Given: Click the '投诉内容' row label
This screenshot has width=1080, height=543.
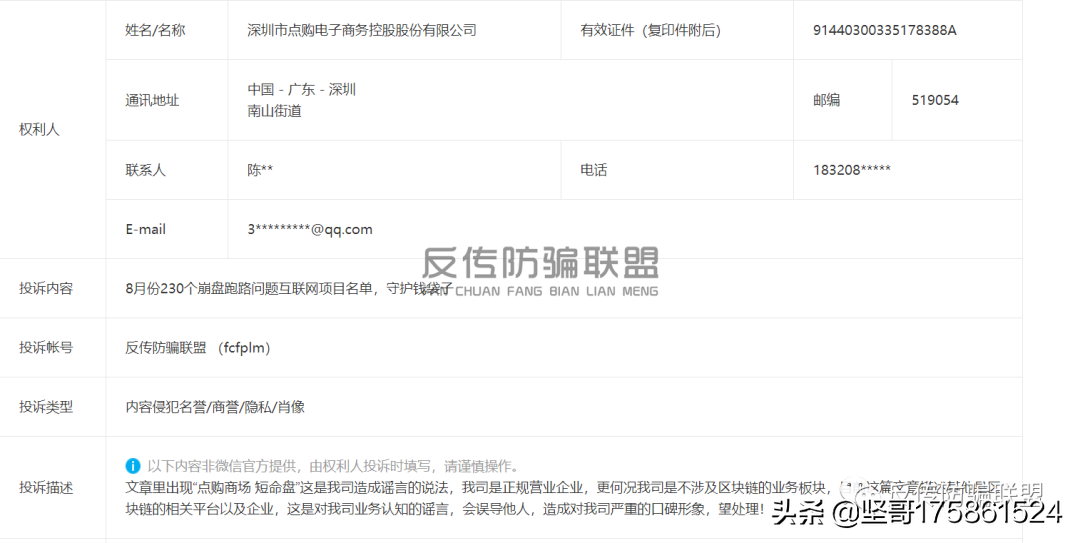Looking at the screenshot, I should [45, 289].
